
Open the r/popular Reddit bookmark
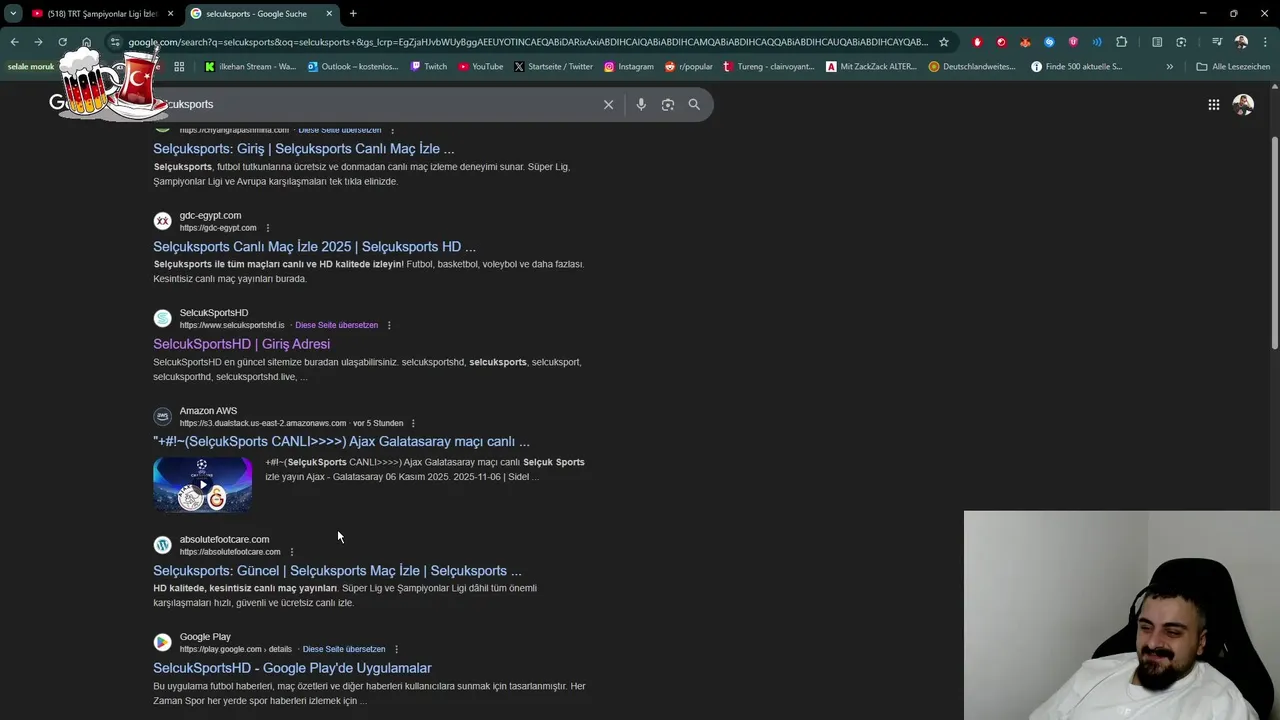coord(689,67)
